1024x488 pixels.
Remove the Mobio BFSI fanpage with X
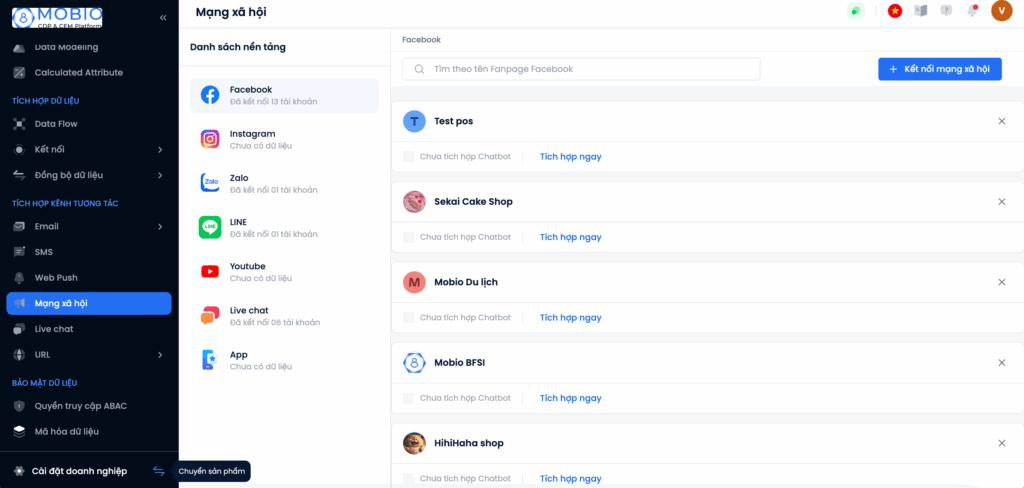(1002, 363)
